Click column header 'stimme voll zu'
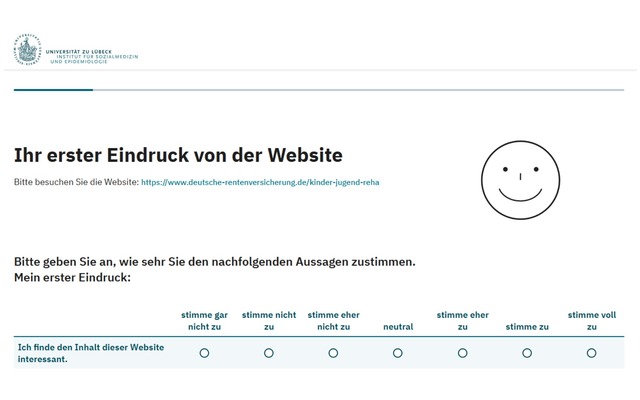 pyautogui.click(x=591, y=321)
